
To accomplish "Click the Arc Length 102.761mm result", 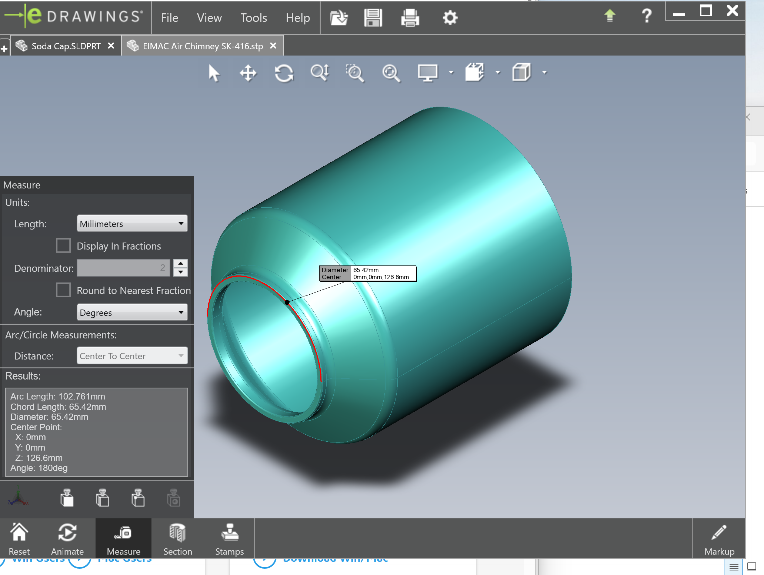I will click(x=58, y=397).
